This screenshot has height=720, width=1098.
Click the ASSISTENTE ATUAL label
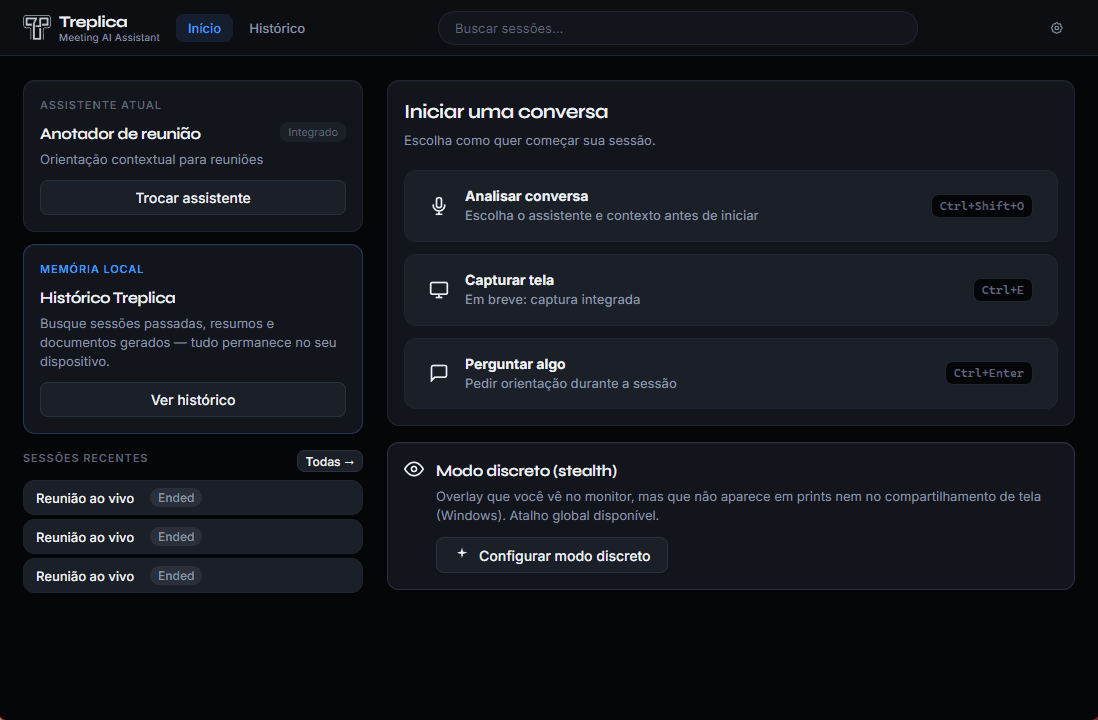(x=101, y=105)
